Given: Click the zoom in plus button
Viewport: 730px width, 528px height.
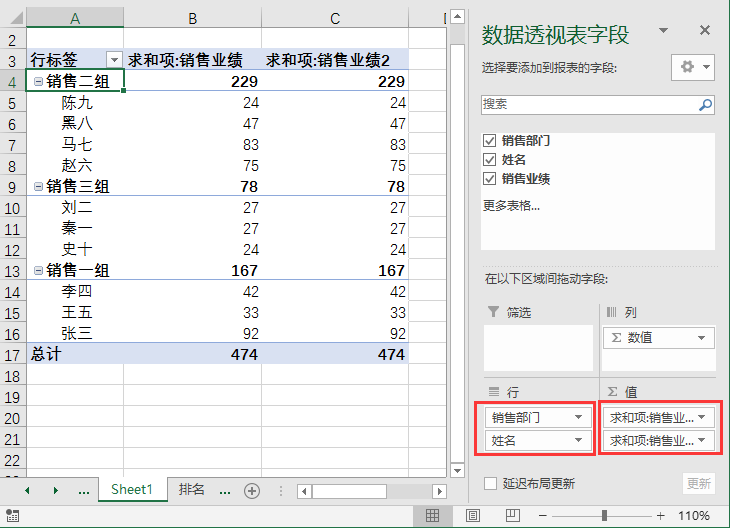Looking at the screenshot, I should (661, 515).
